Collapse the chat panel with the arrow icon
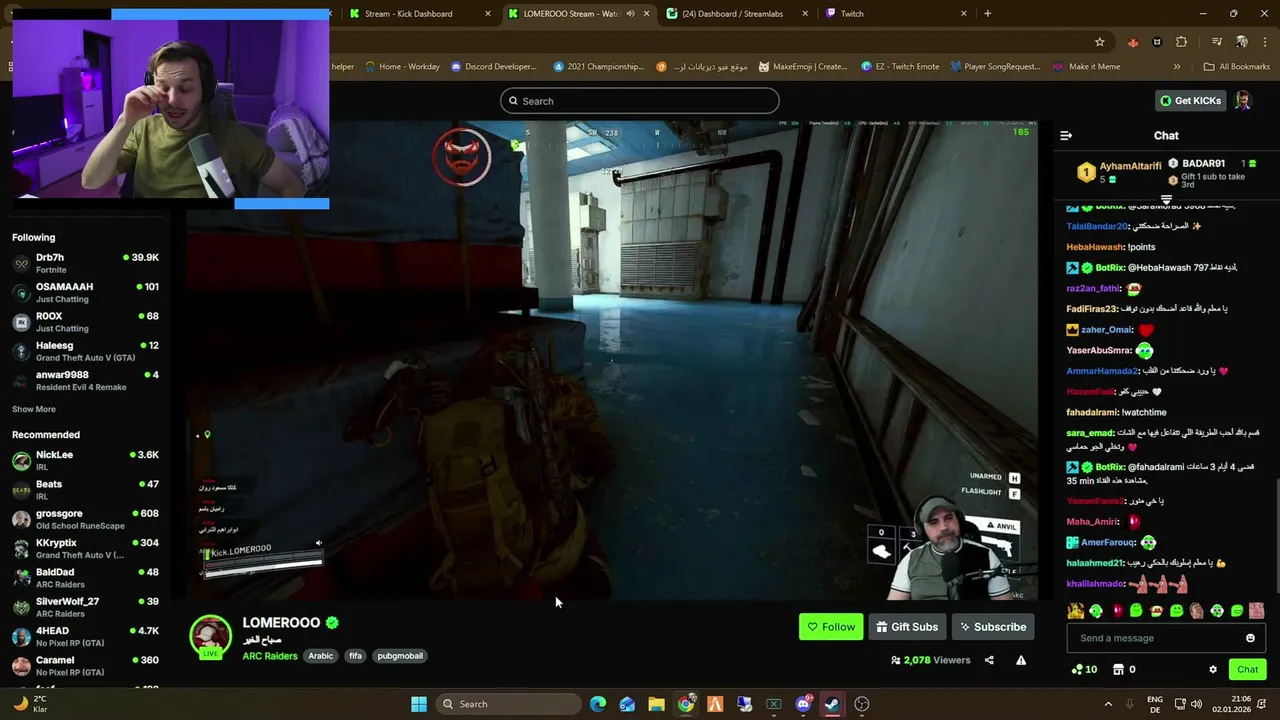Screen dimensions: 1280x720 click(x=1066, y=136)
